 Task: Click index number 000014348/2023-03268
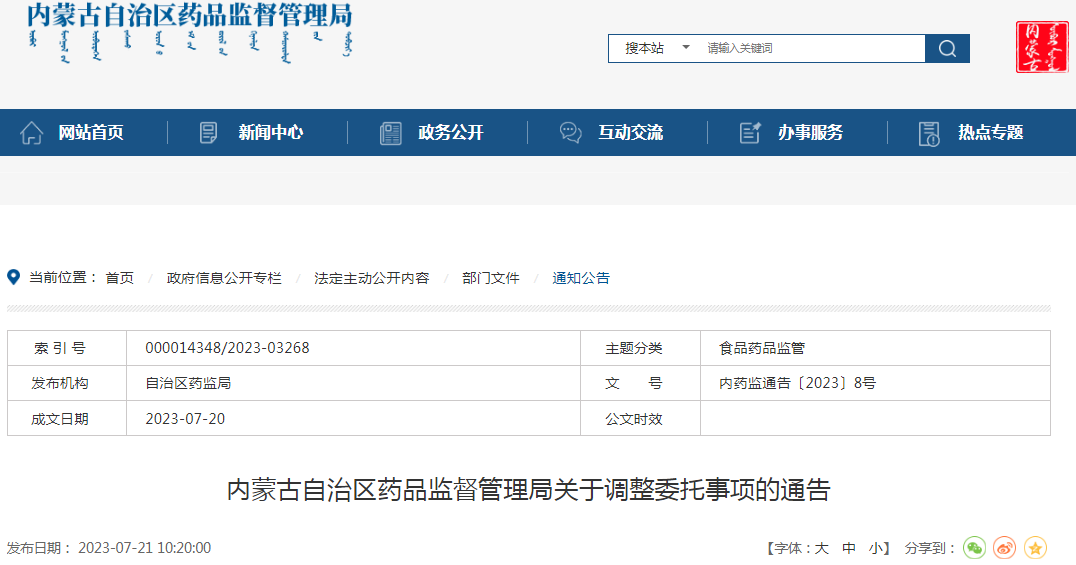pyautogui.click(x=227, y=348)
